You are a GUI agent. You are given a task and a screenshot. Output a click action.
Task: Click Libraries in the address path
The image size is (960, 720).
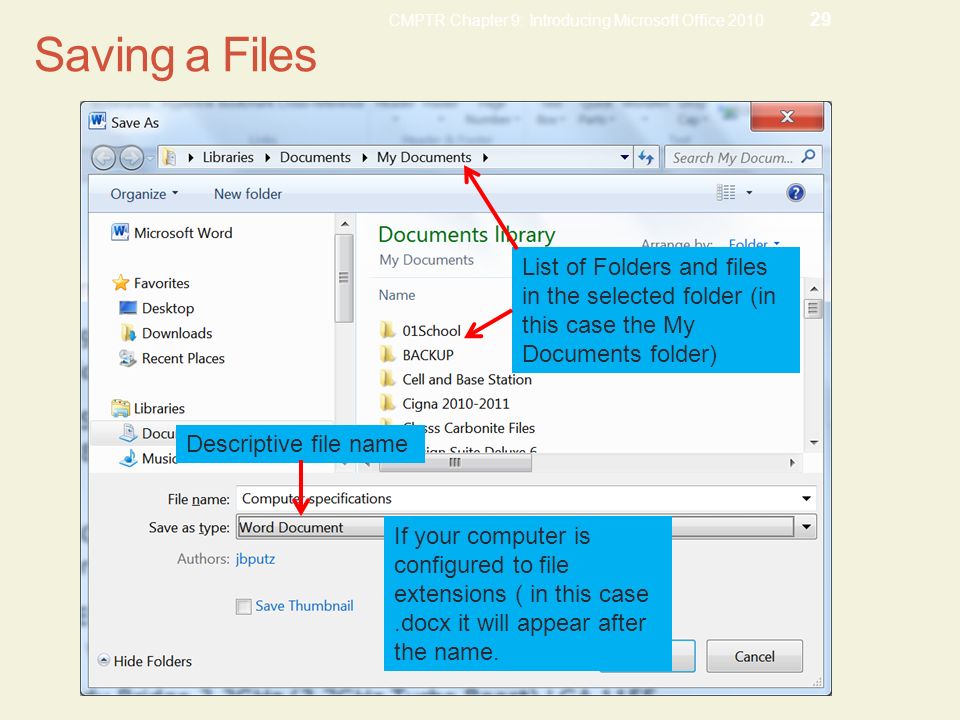[x=228, y=157]
